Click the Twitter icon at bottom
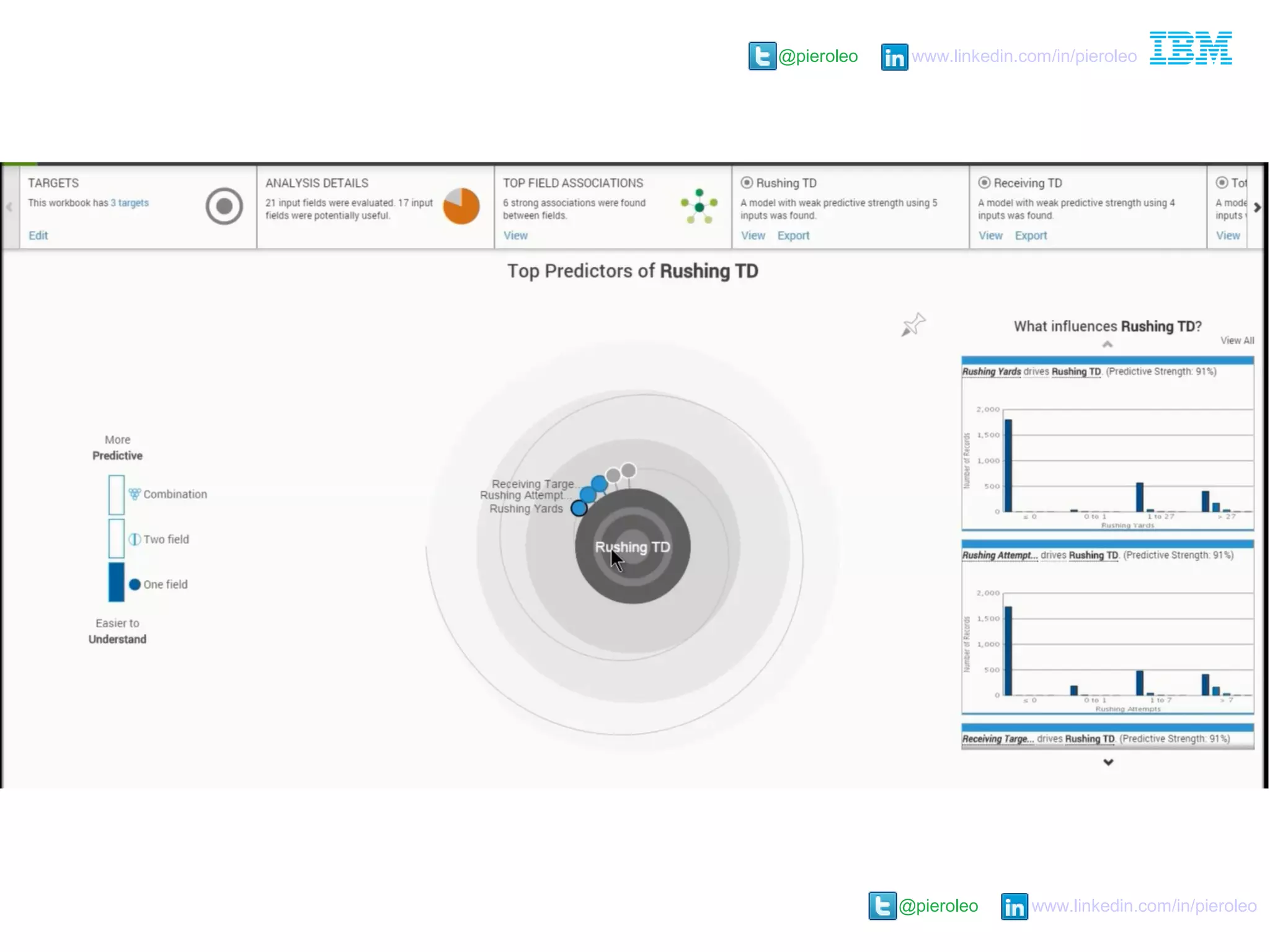The width and height of the screenshot is (1270, 952). pyautogui.click(x=882, y=906)
